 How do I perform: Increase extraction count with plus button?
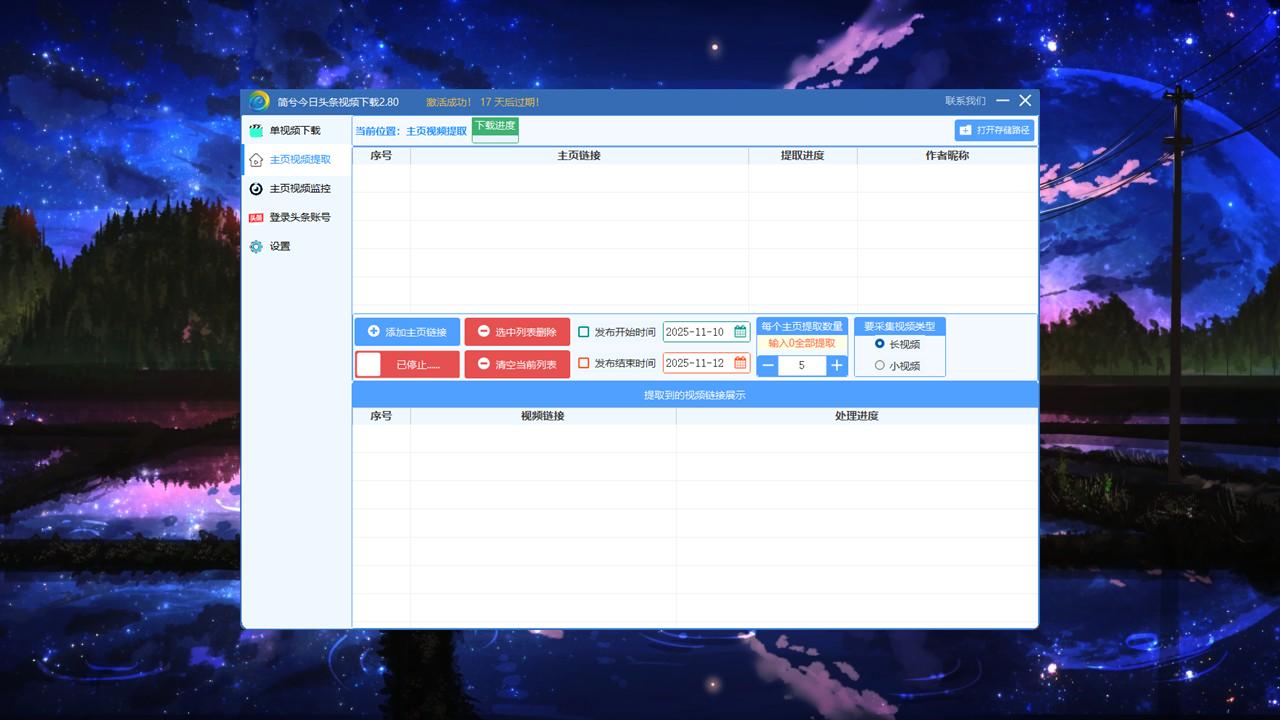837,366
